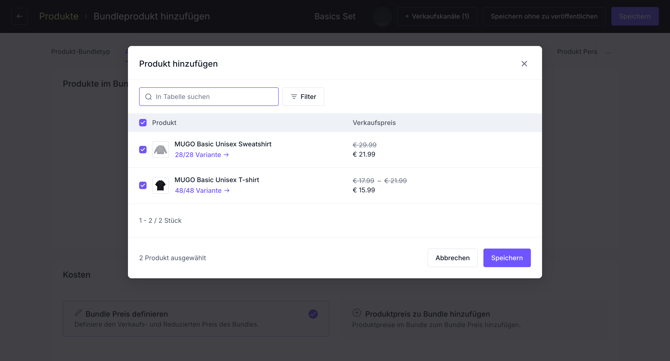
Task: Click the Produkt column header label
Action: (164, 123)
